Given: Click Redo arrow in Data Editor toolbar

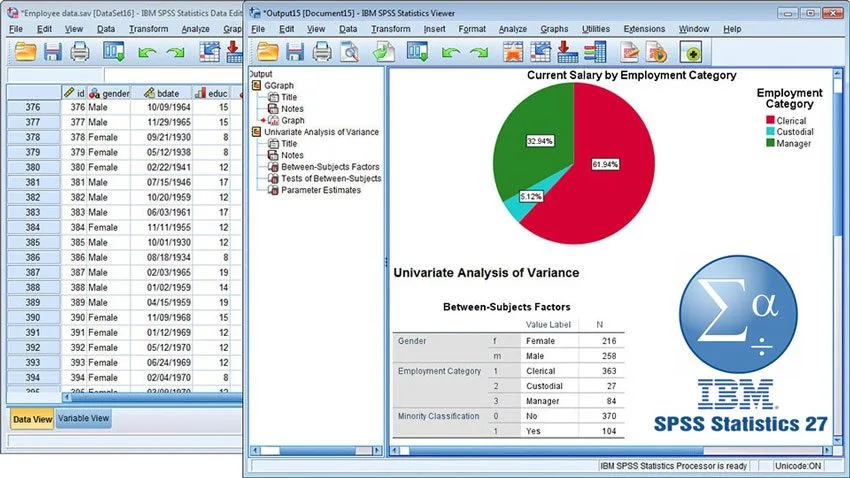Looking at the screenshot, I should tap(175, 53).
